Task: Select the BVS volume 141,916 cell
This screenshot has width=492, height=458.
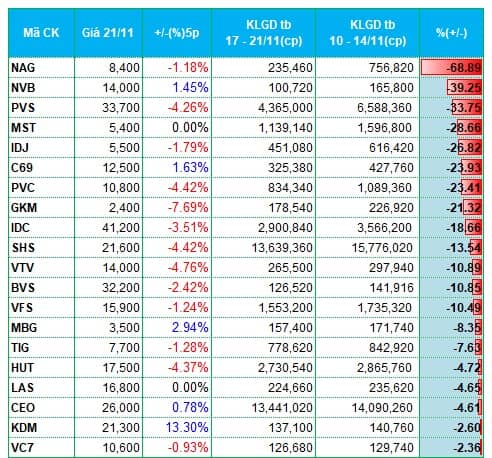Action: click(367, 288)
